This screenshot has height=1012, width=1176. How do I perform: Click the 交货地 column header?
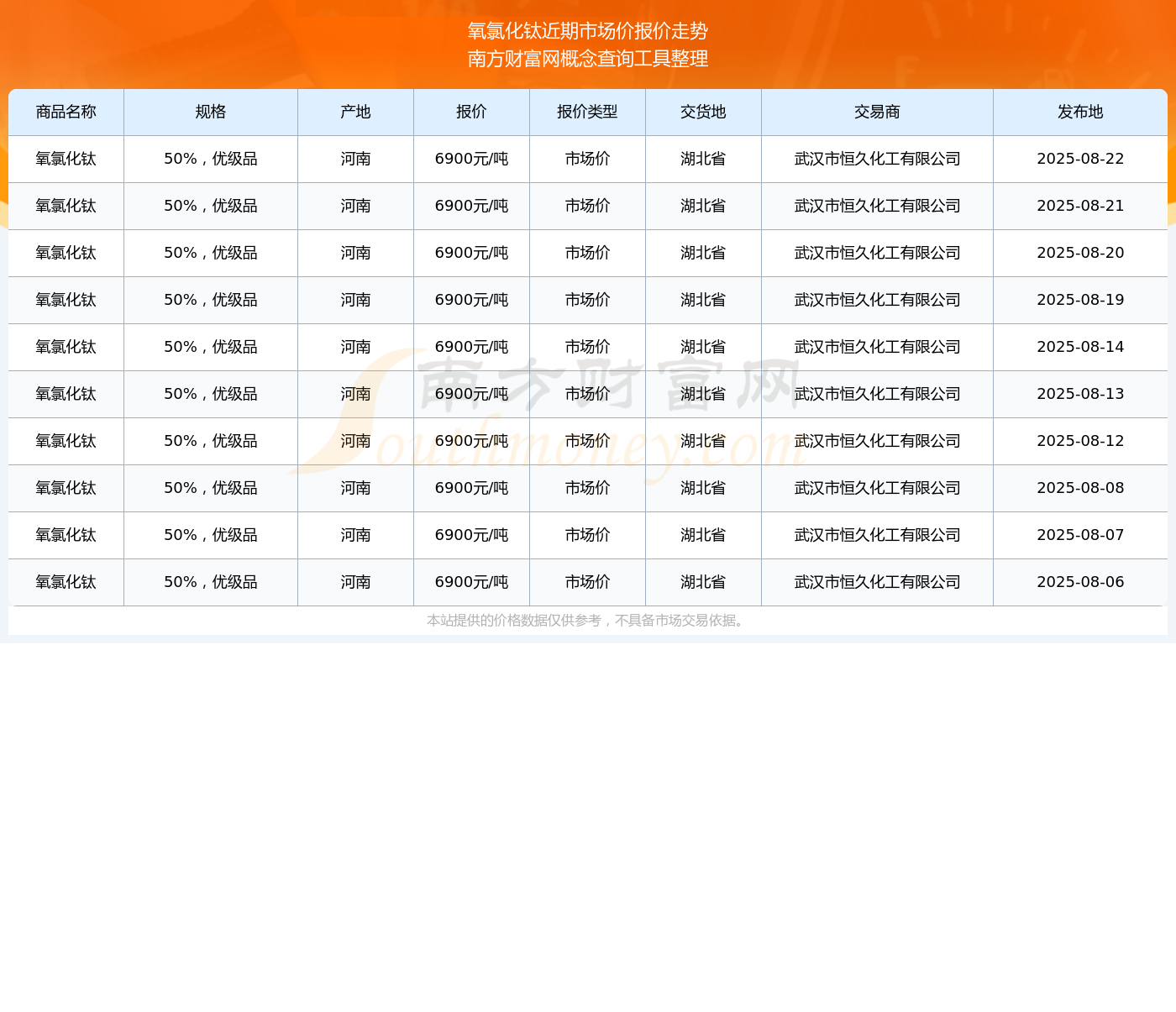click(703, 112)
